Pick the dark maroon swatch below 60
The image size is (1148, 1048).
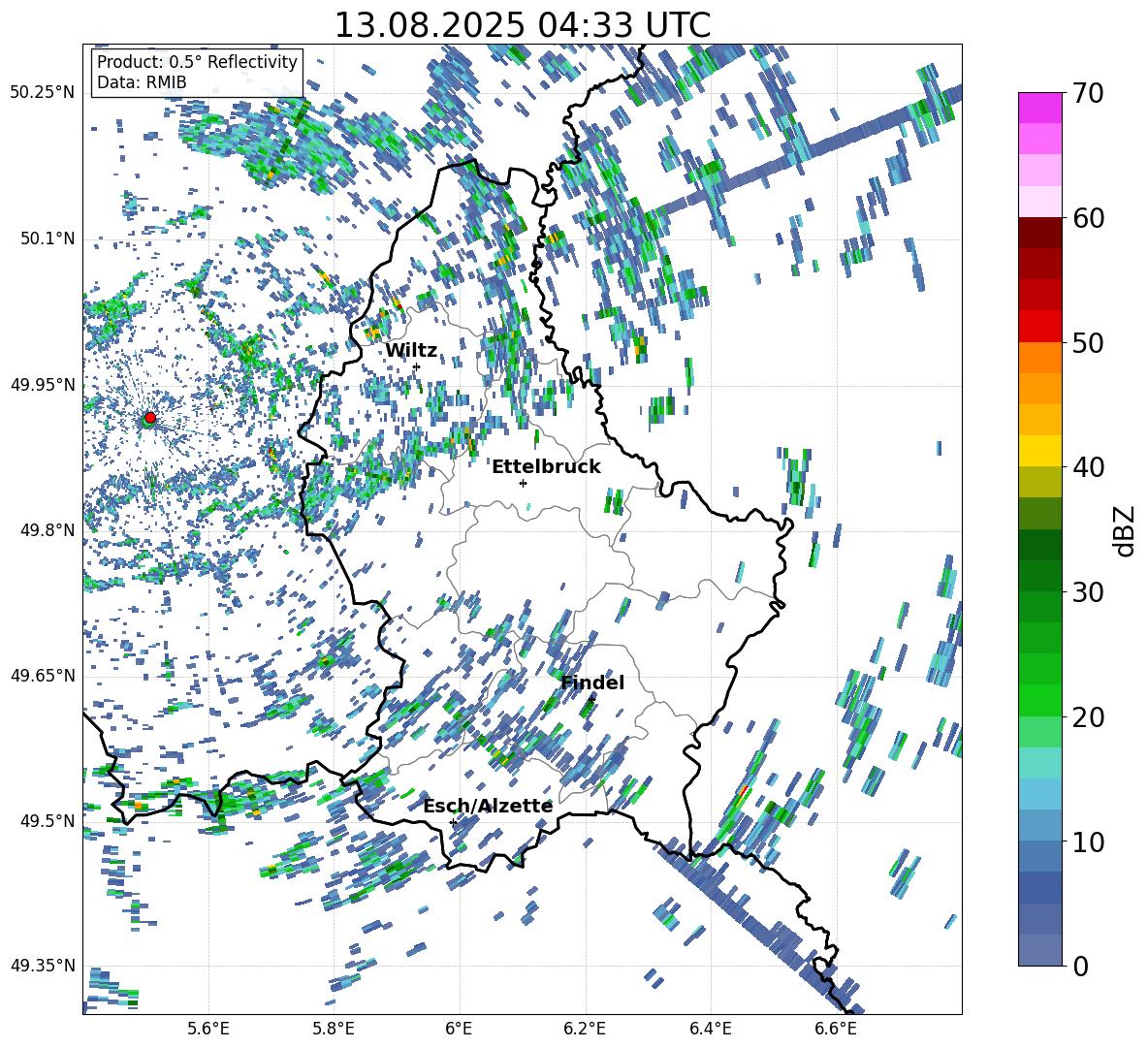1039,233
